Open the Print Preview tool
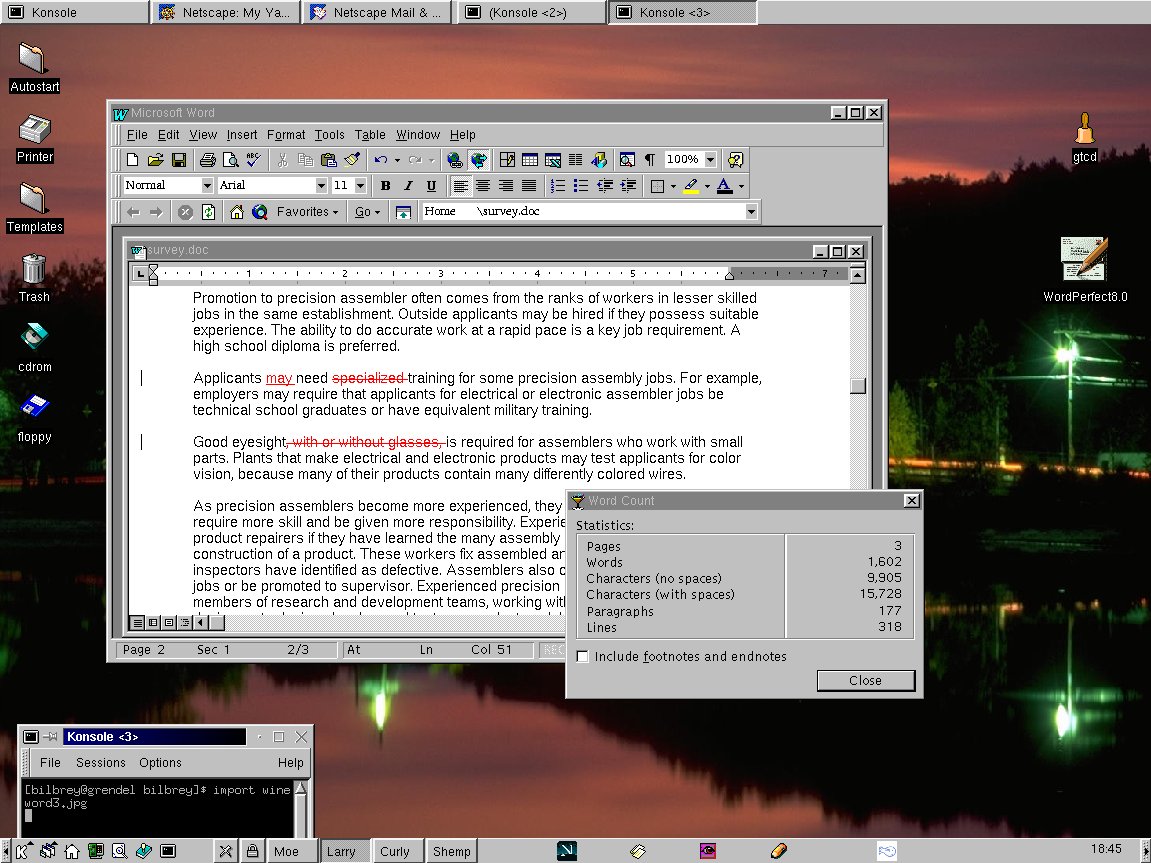 (230, 160)
